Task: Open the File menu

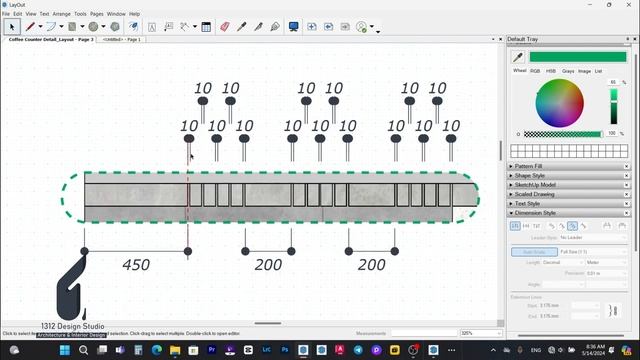Action: 6,14
